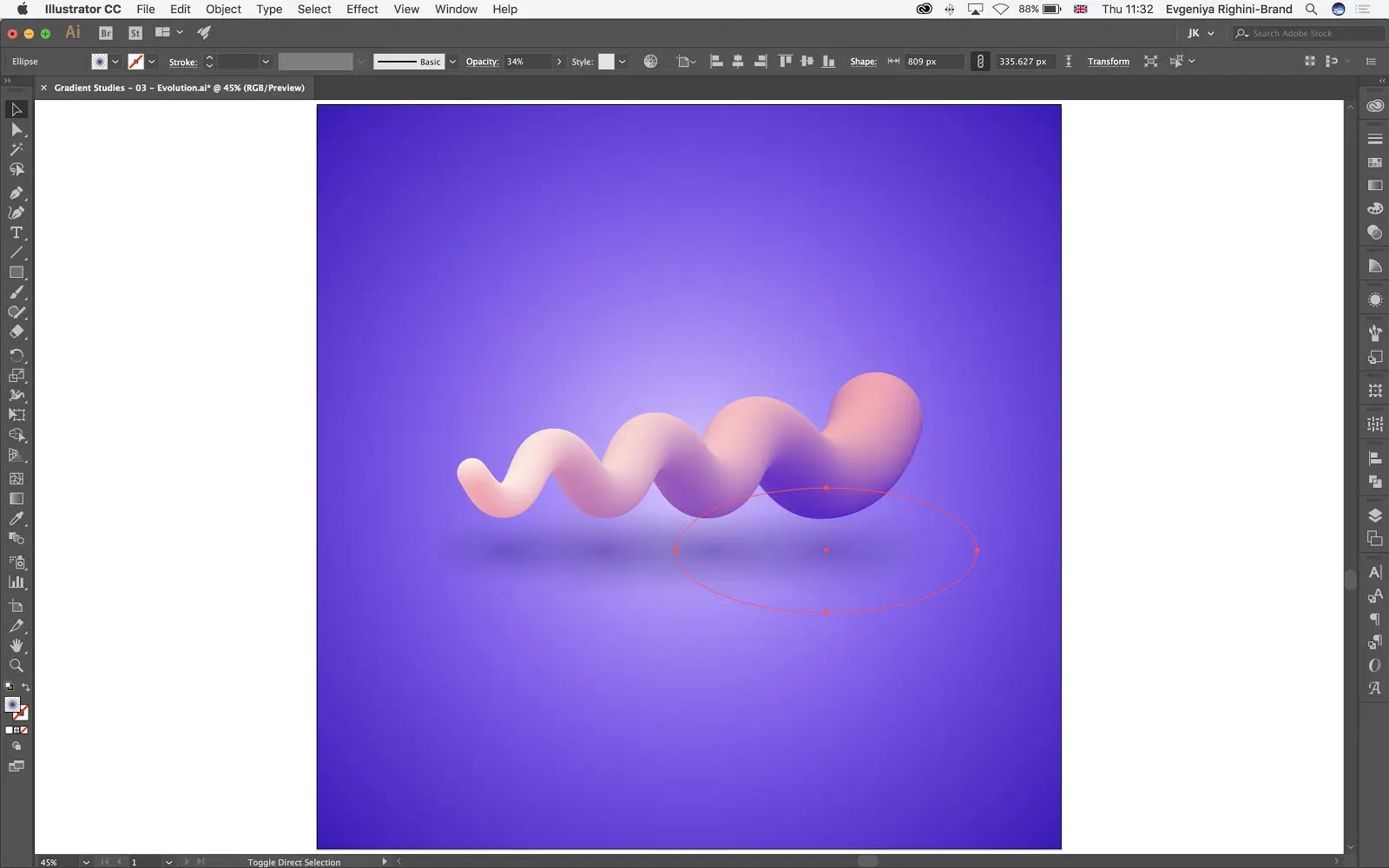Open the Recolor Artwork wheel icon
This screenshot has height=868, width=1389.
[650, 62]
